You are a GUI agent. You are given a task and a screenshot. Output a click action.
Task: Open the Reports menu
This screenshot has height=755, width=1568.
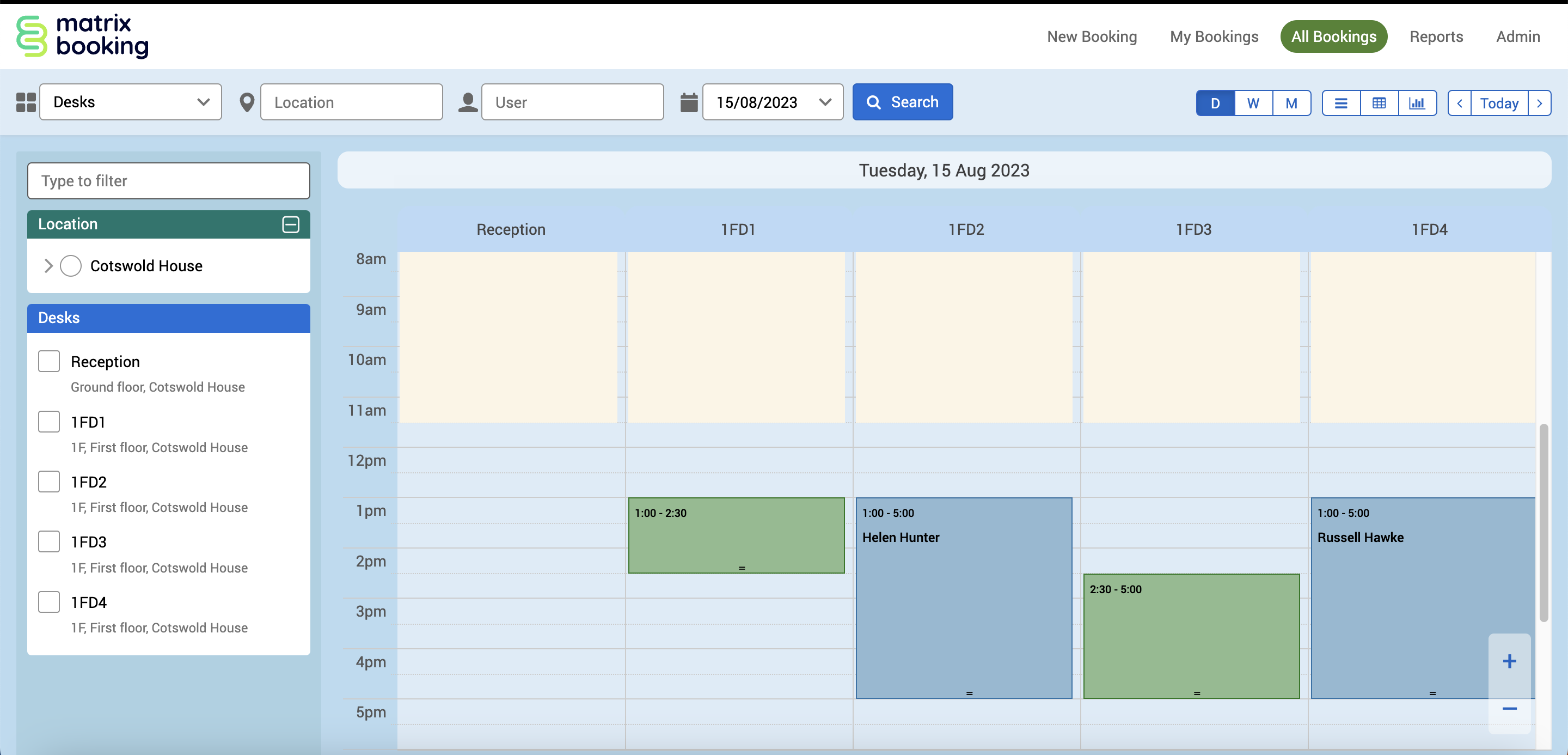[x=1436, y=36]
